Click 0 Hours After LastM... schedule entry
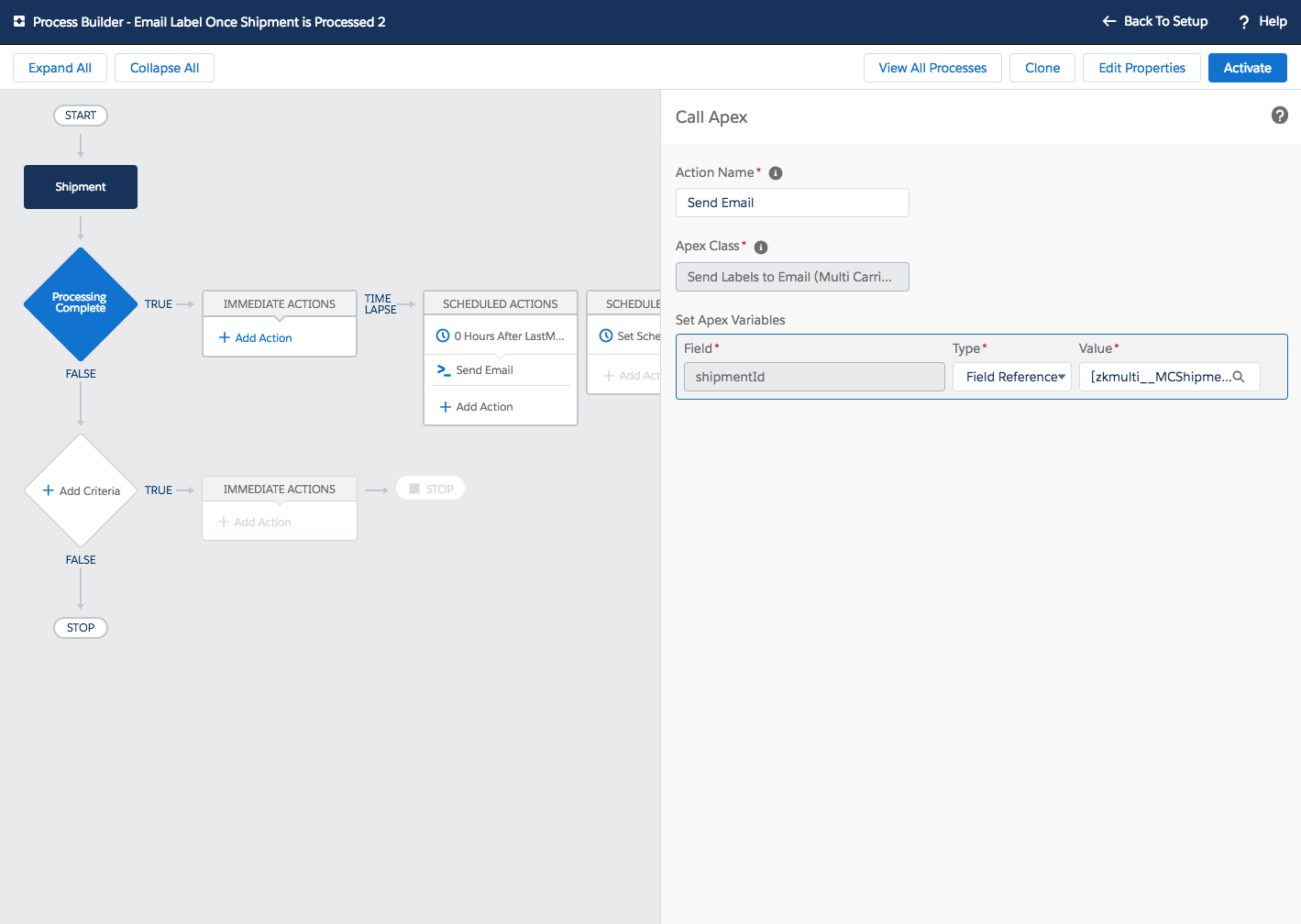Image resolution: width=1301 pixels, height=924 pixels. [501, 336]
